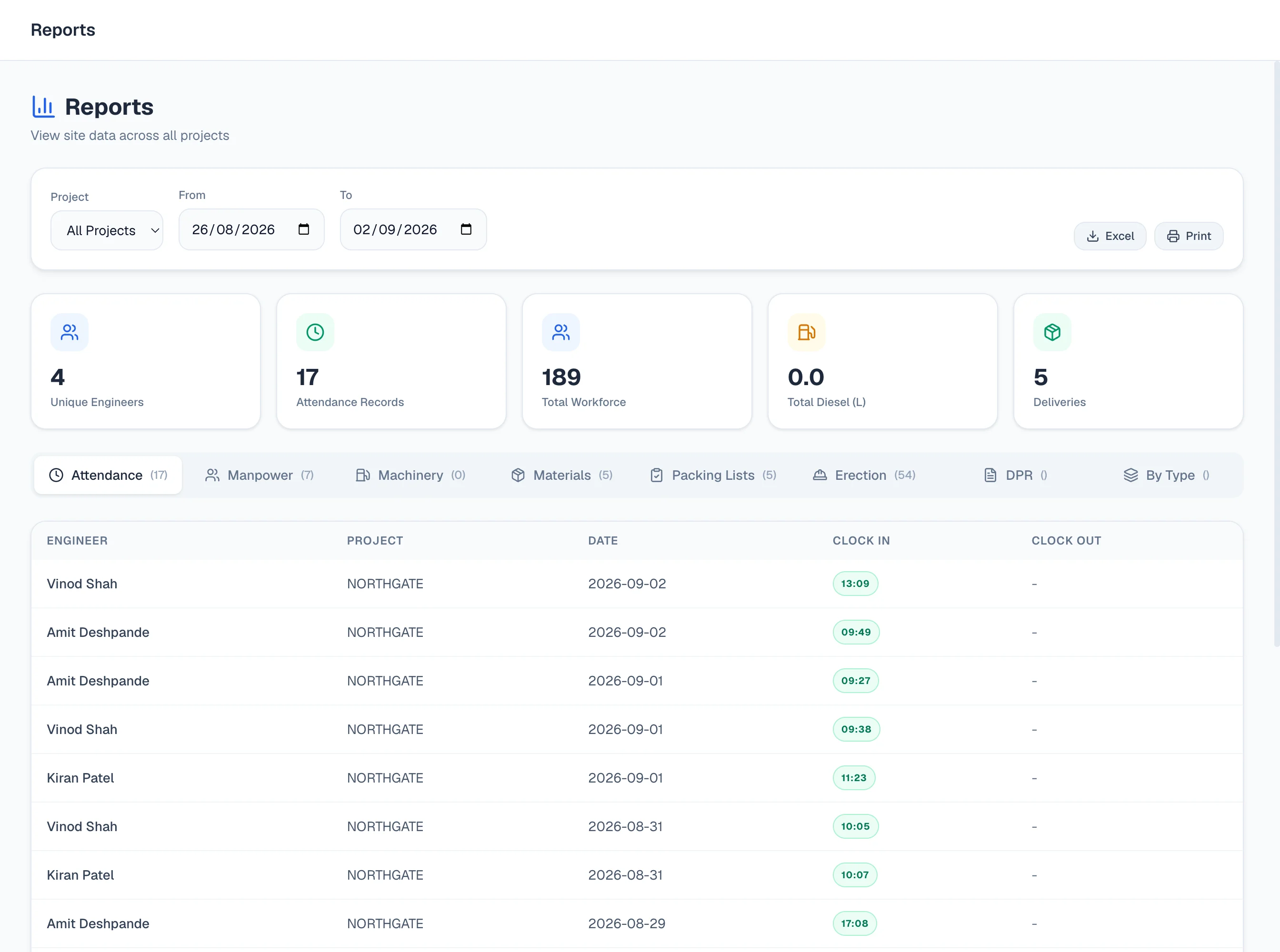This screenshot has height=952, width=1280.
Task: Click the 0.0 Total Diesel value
Action: click(806, 377)
